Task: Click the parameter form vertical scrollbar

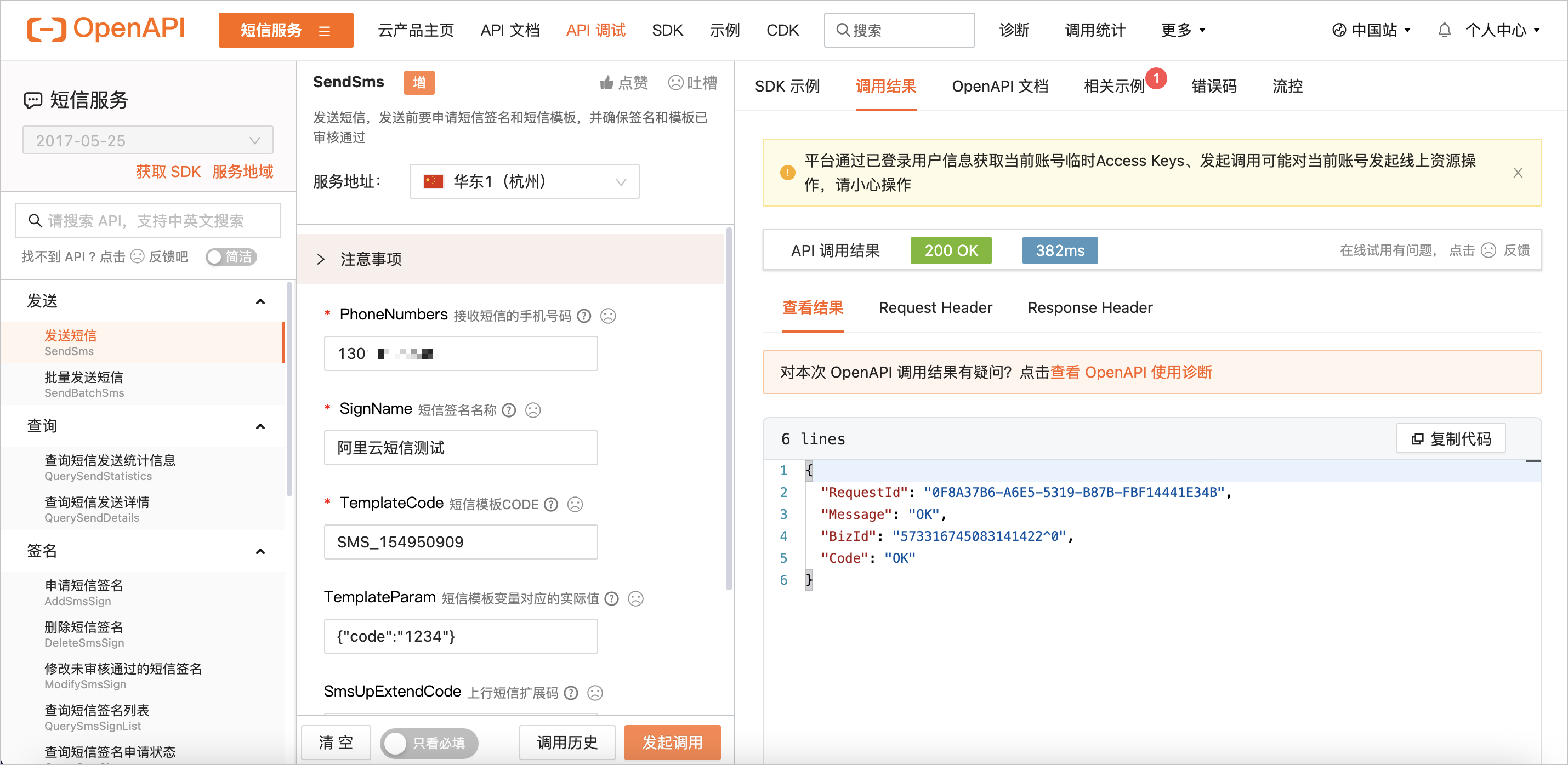Action: point(729,409)
